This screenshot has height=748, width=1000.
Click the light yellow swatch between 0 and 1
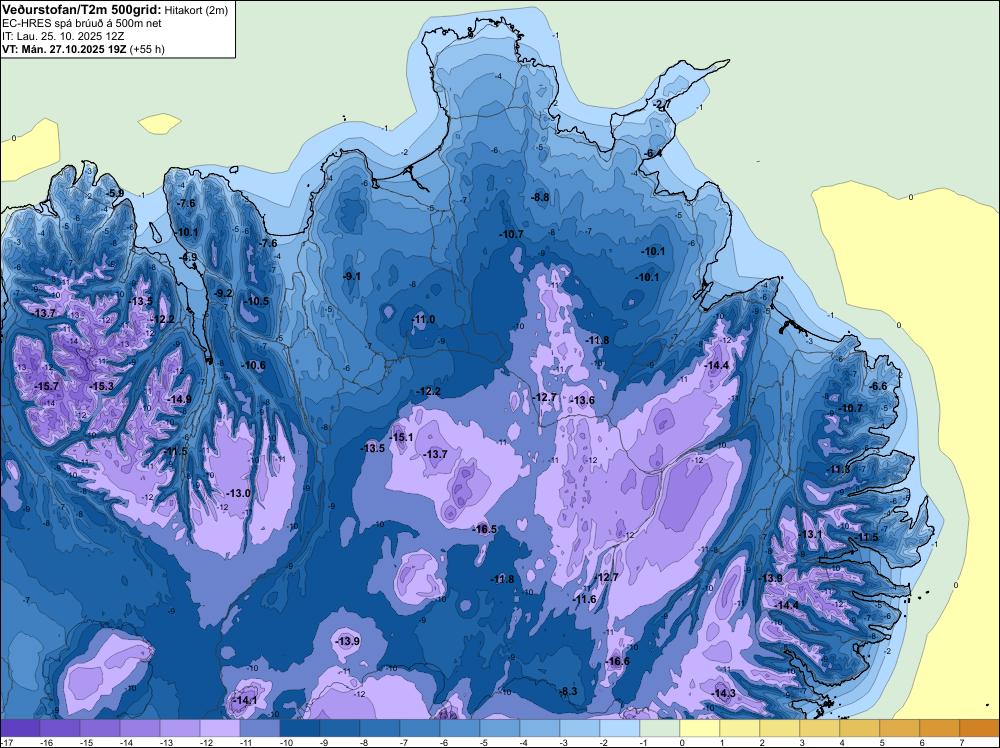point(700,728)
